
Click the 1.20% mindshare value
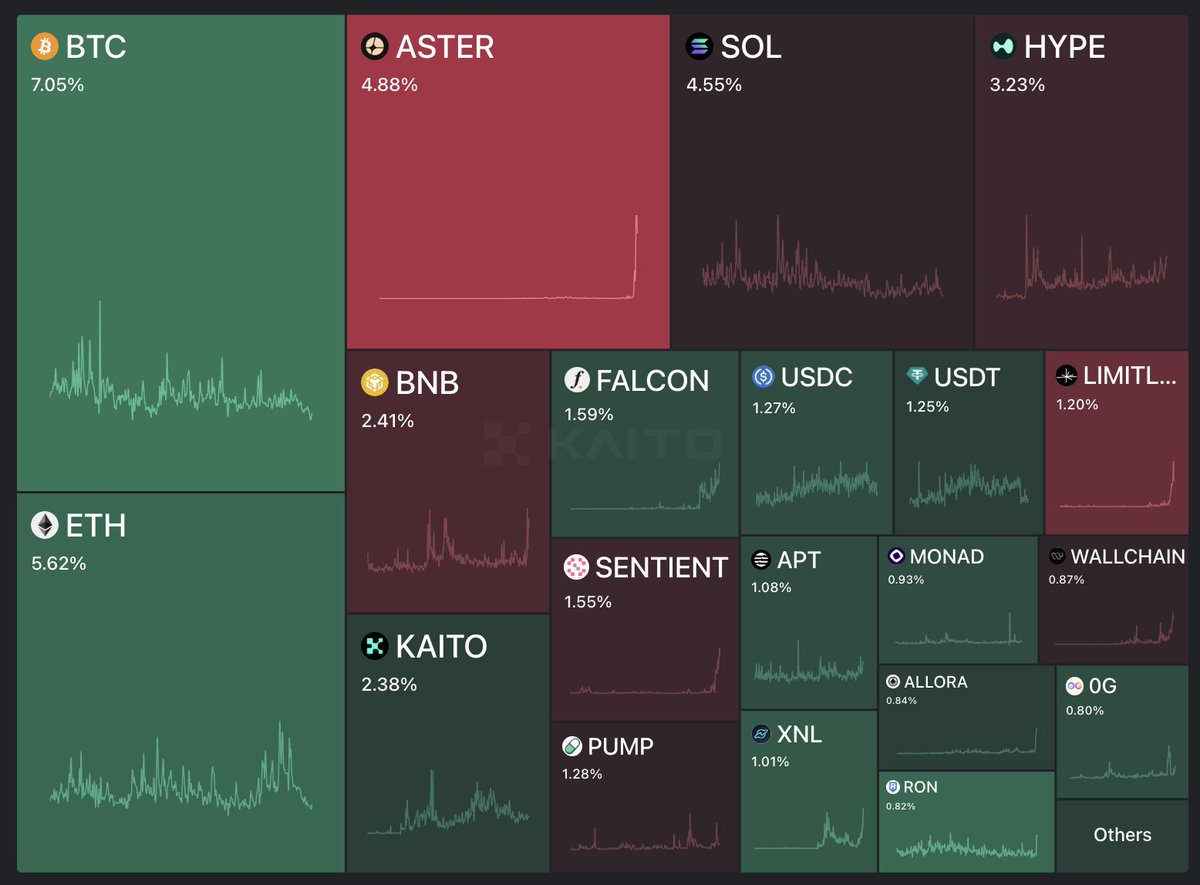(1077, 405)
